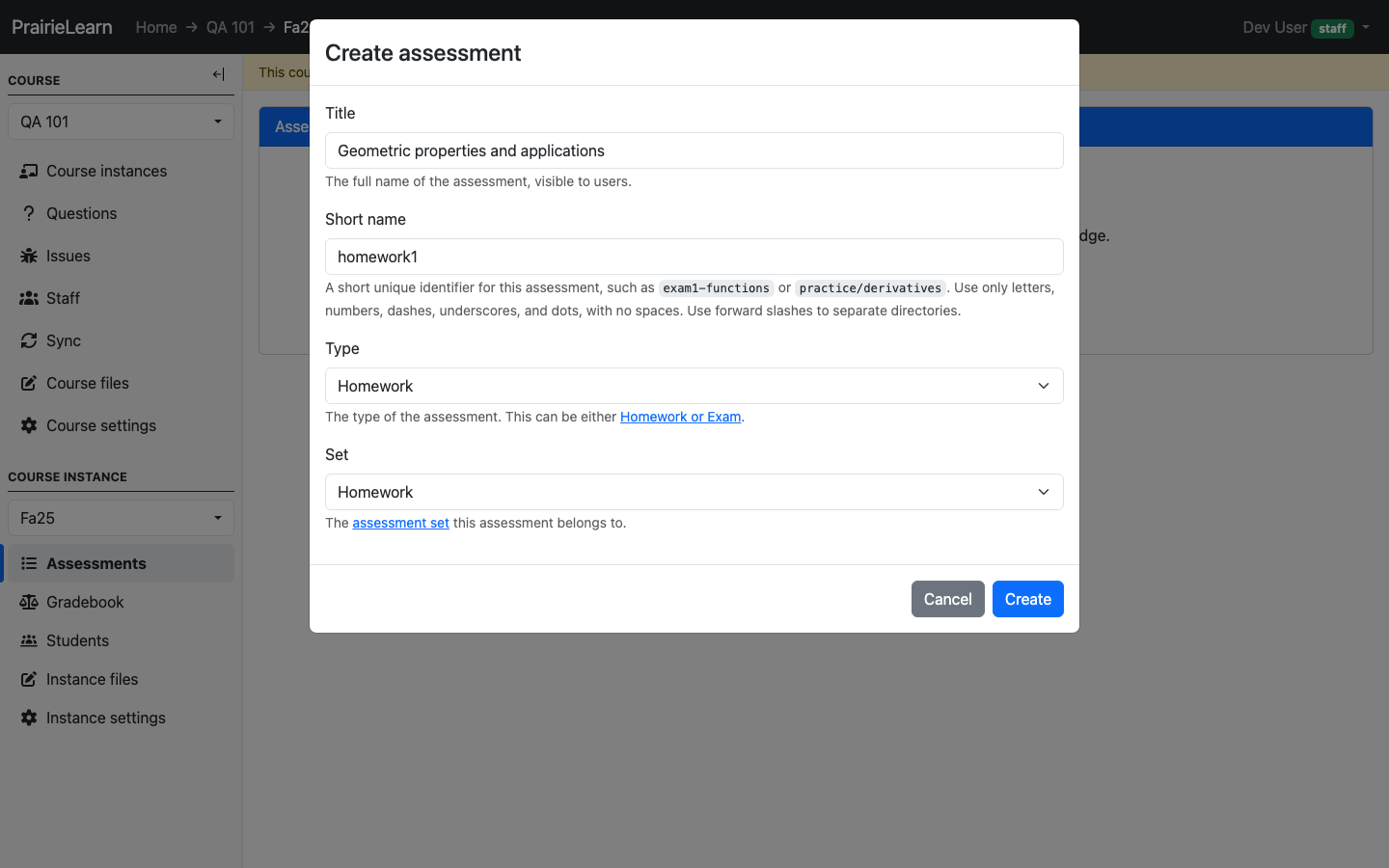Collapse the sidebar with arrow icon
The width and height of the screenshot is (1389, 868).
tap(219, 74)
